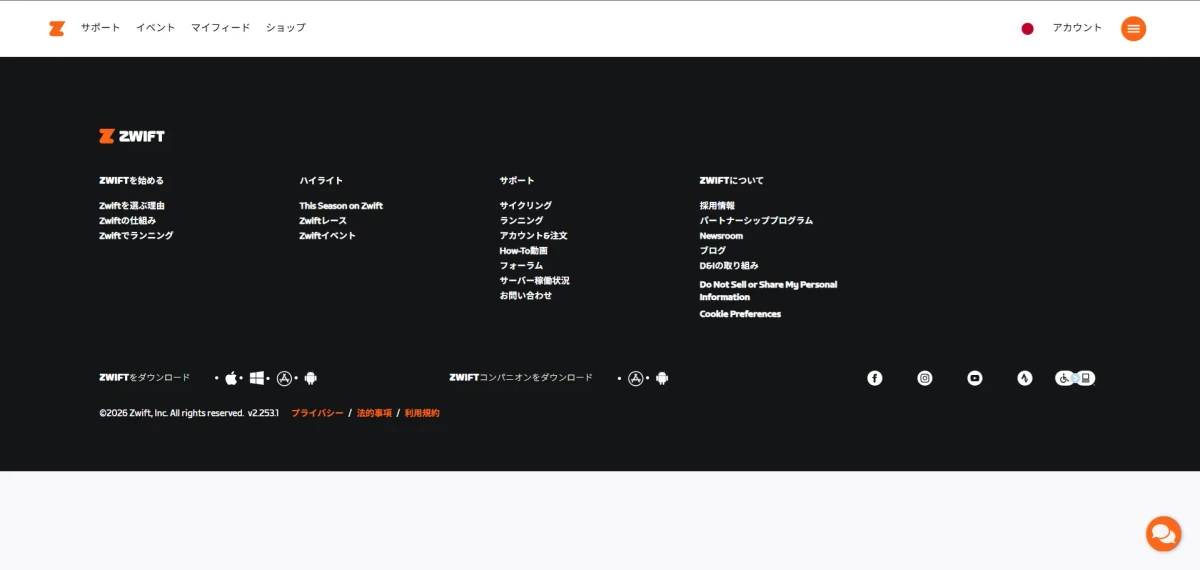Open the ブログ link
The height and width of the screenshot is (570, 1200).
713,251
